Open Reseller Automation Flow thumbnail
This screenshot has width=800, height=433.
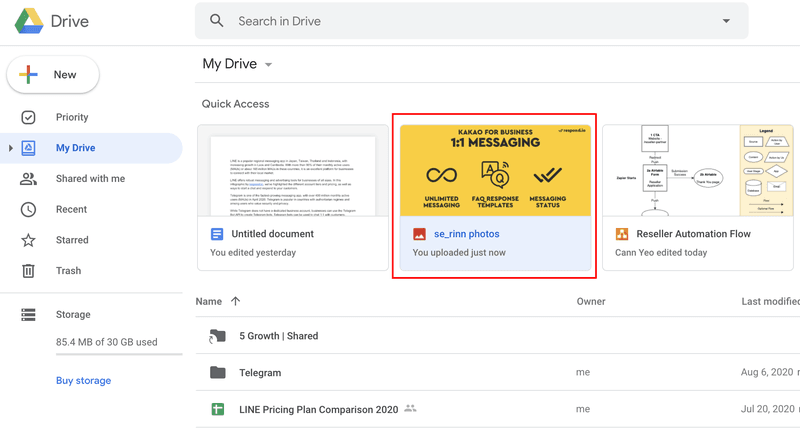pos(697,171)
